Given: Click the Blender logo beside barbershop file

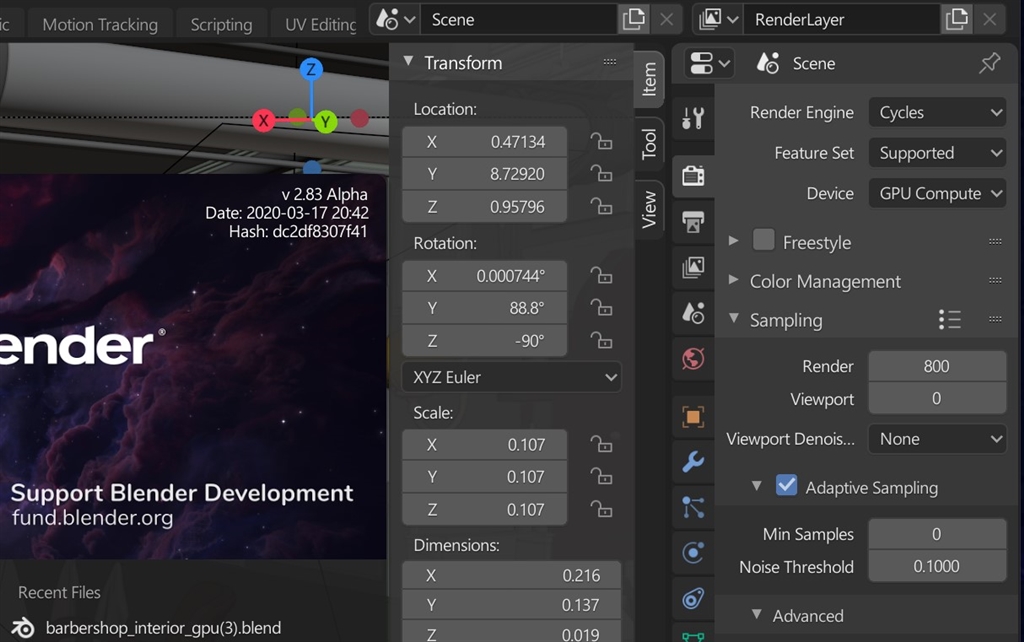Looking at the screenshot, I should click(23, 628).
